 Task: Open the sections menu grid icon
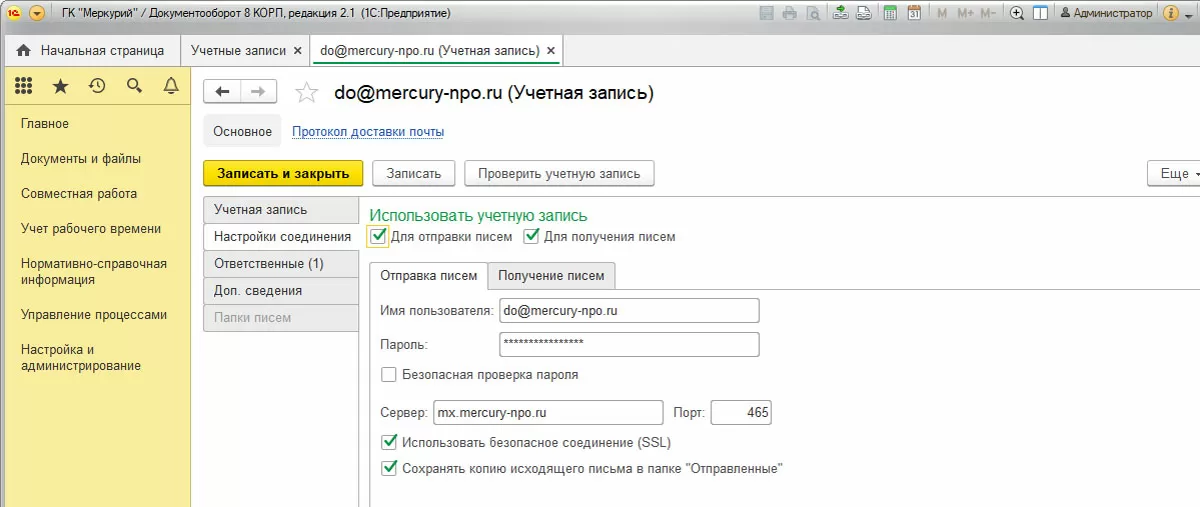coord(24,87)
